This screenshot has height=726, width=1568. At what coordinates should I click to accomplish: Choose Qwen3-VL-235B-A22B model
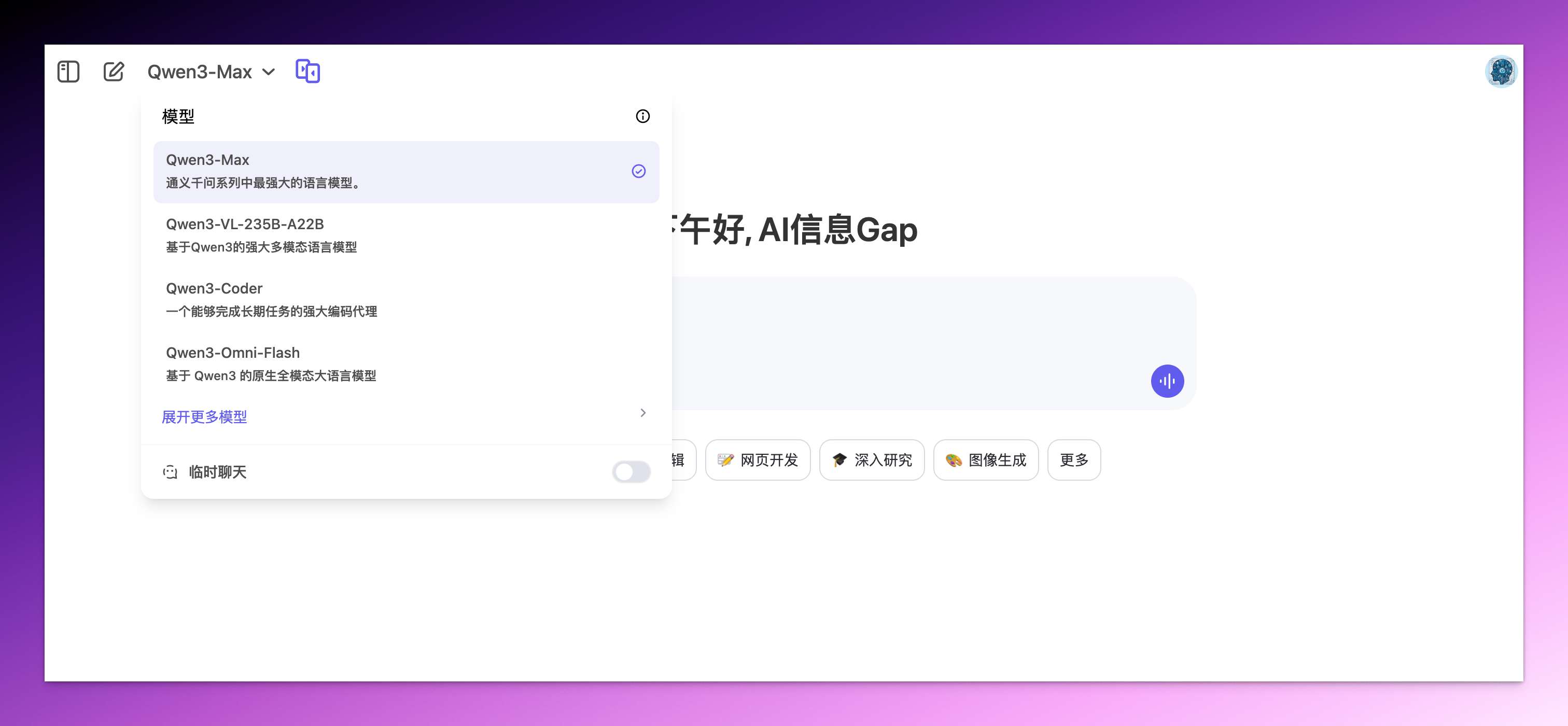pyautogui.click(x=406, y=235)
